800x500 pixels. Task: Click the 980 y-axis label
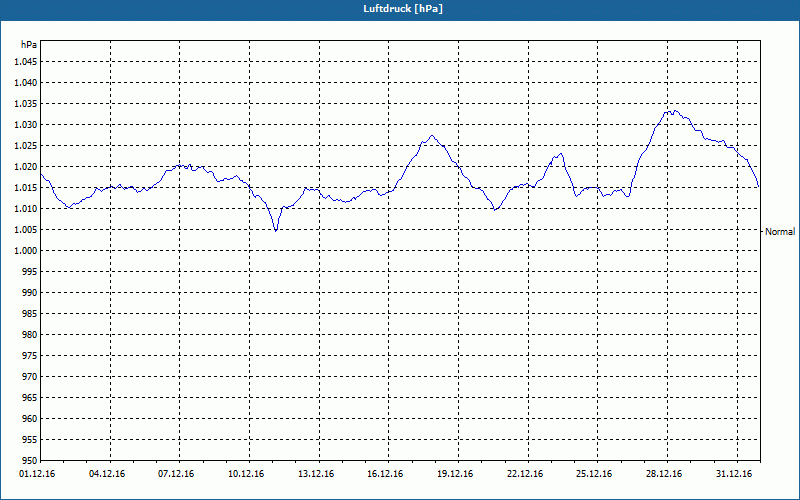point(30,335)
